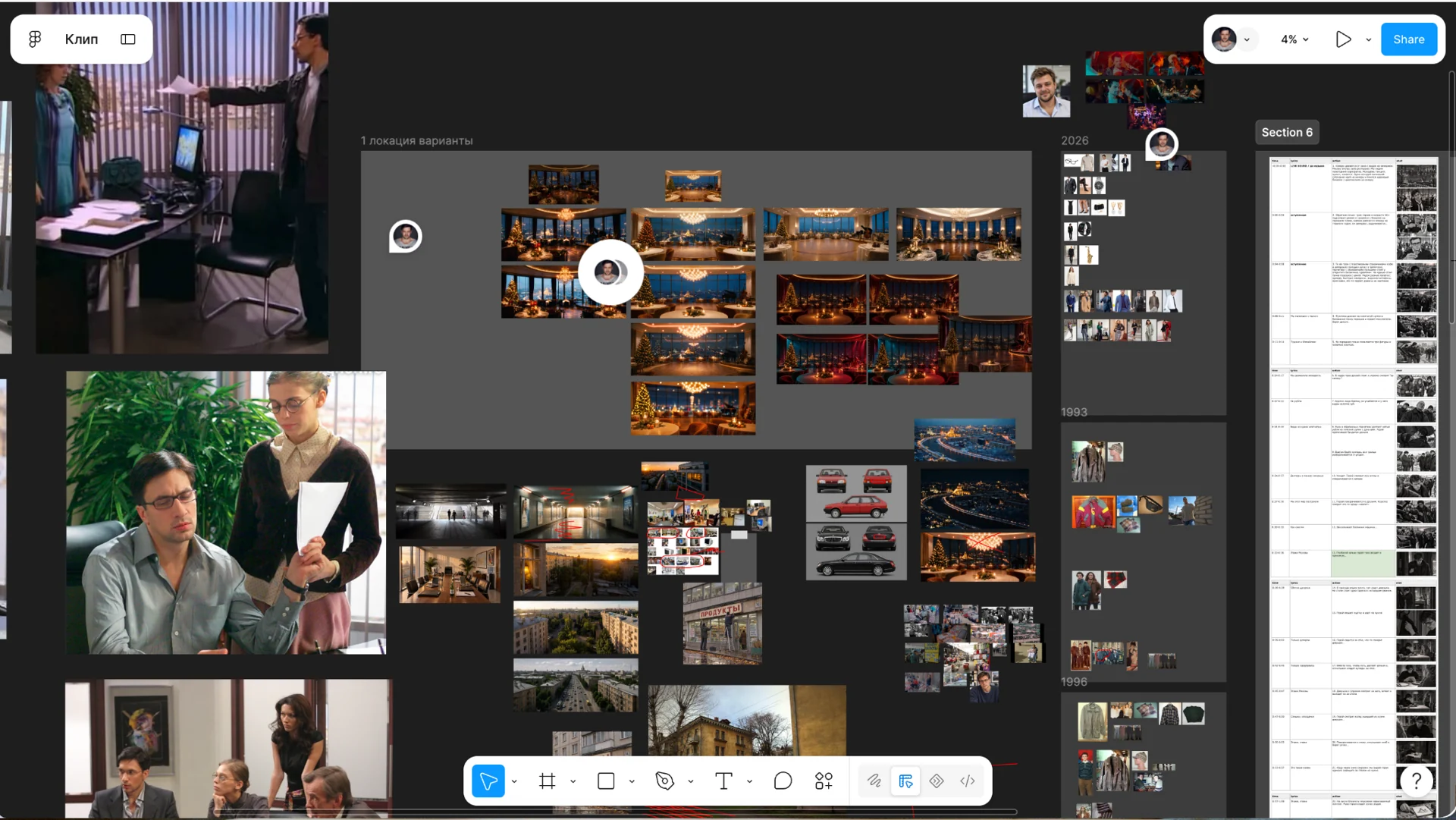Select the Comment tool
Screen dimensions: 1456x820
[783, 781]
